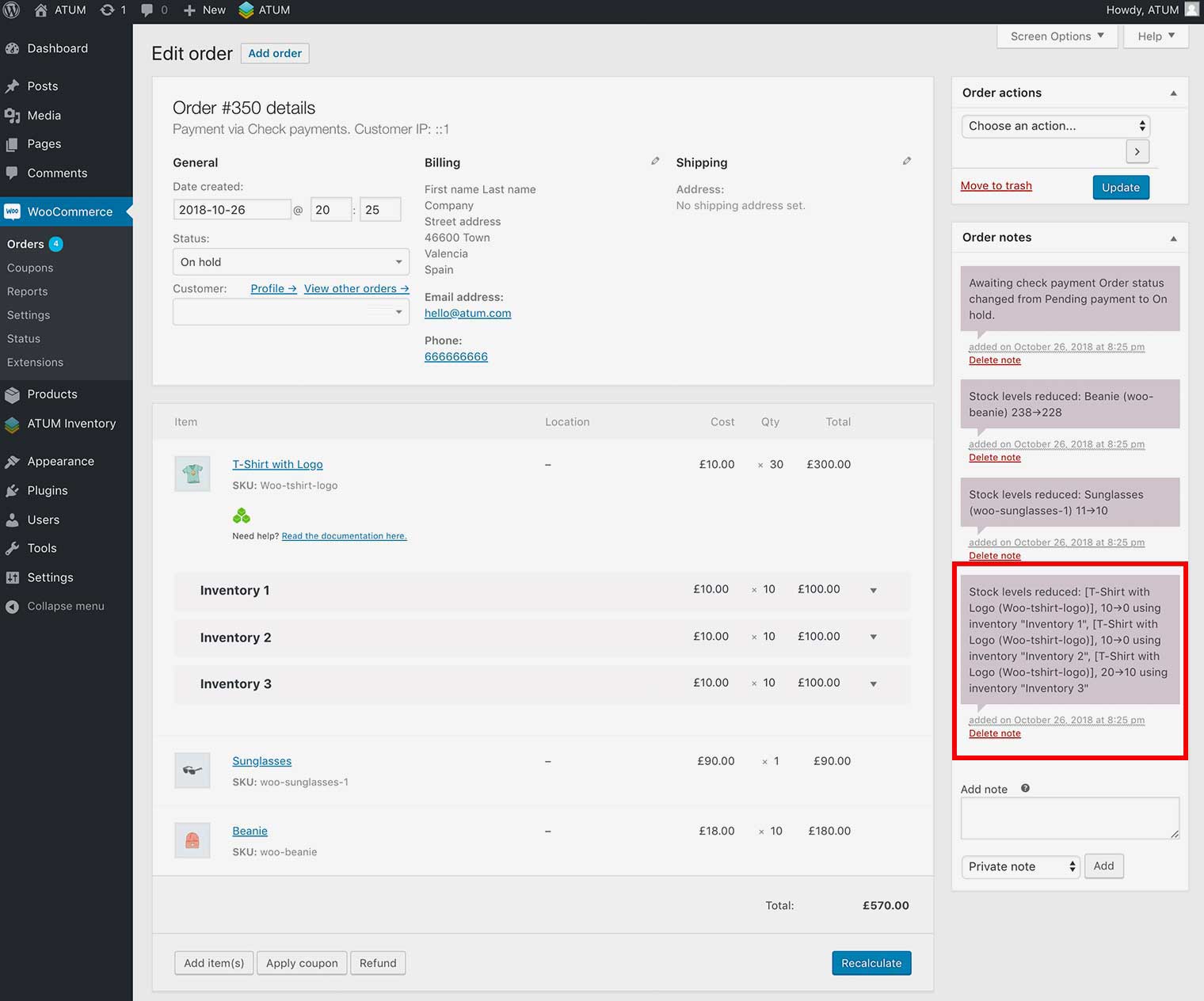Click the Add note help question icon
The image size is (1204, 1001).
pos(1025,788)
